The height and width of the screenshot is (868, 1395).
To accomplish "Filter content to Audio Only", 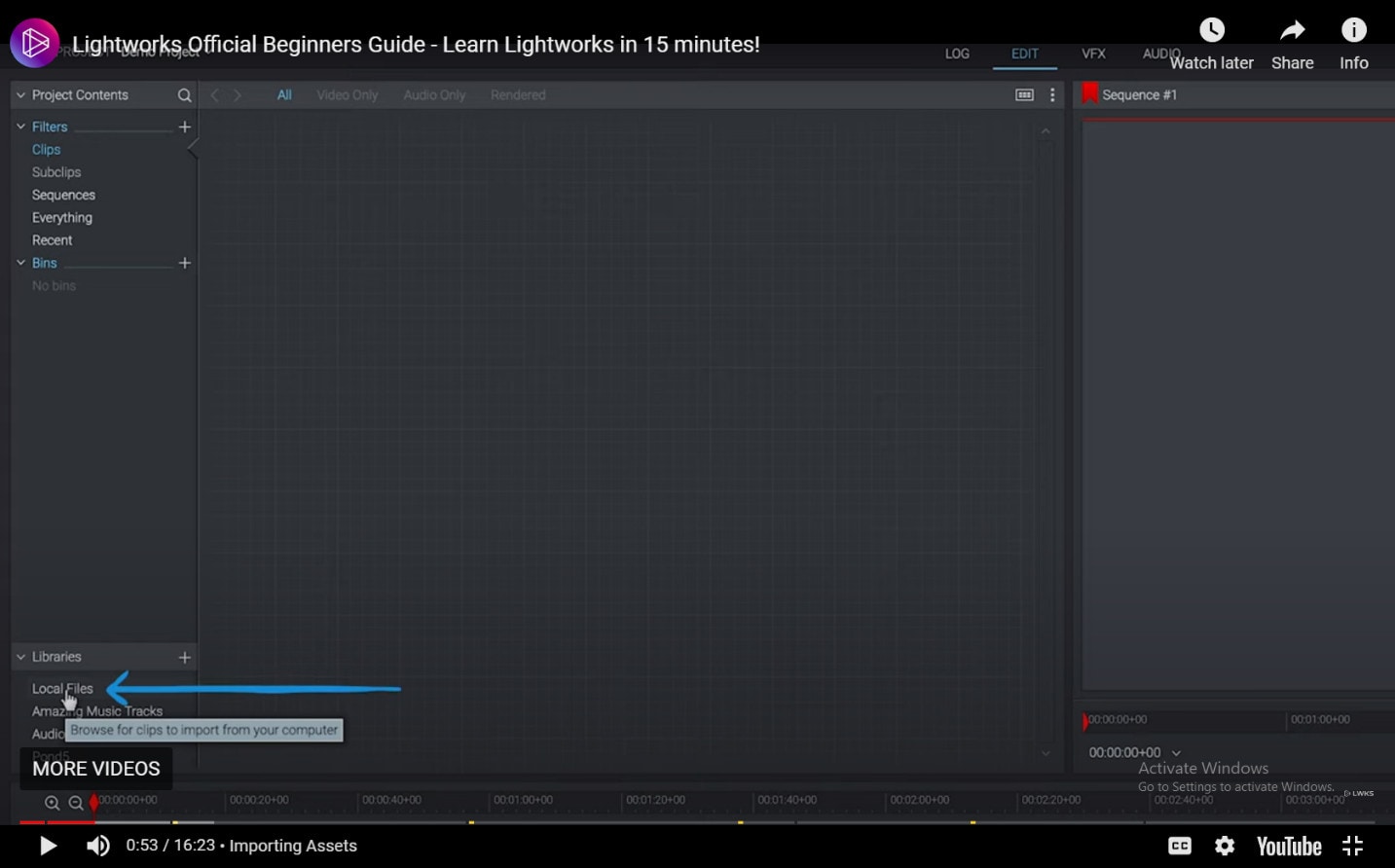I will [434, 95].
